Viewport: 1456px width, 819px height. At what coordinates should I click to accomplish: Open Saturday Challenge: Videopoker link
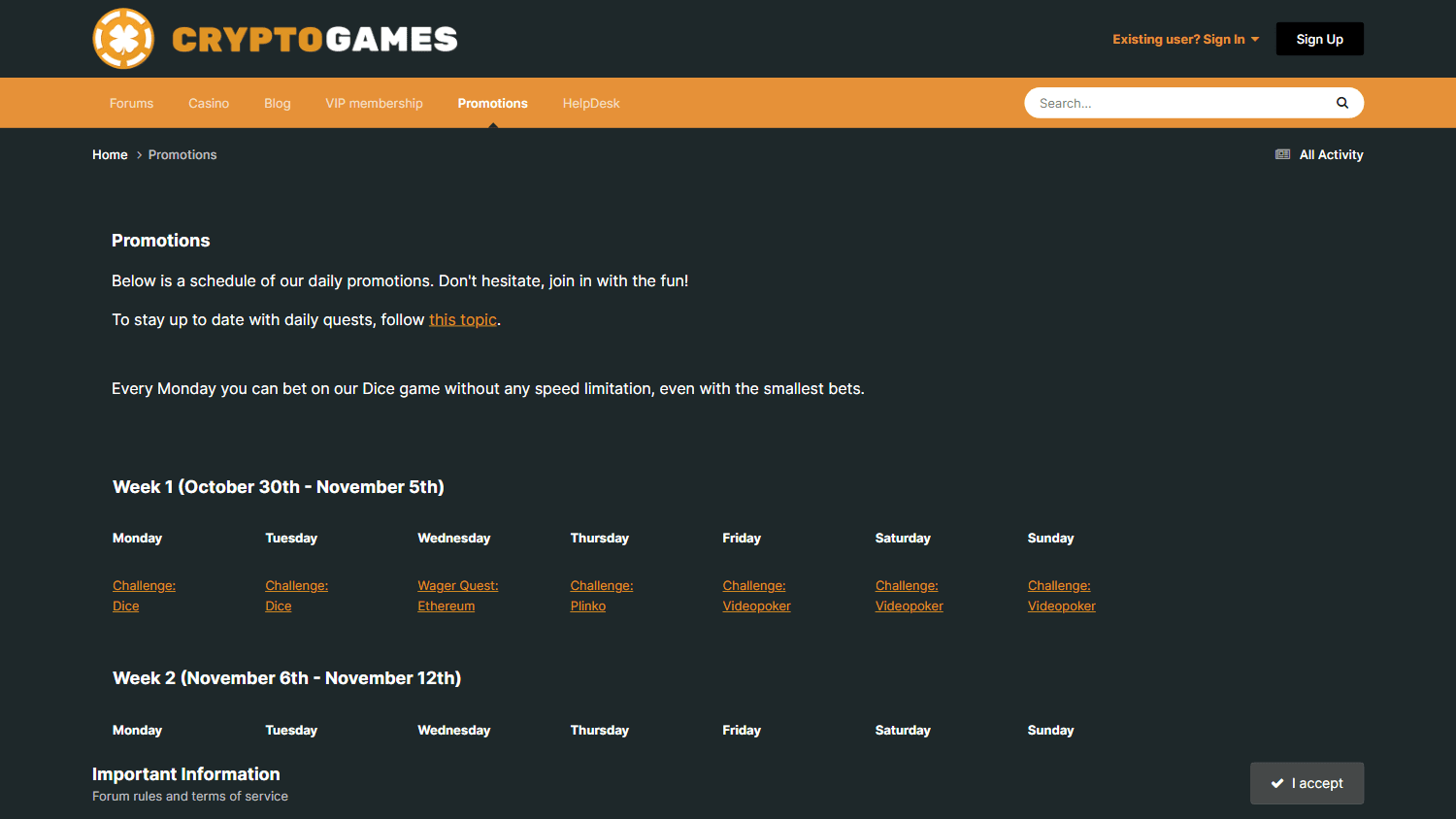(x=909, y=596)
